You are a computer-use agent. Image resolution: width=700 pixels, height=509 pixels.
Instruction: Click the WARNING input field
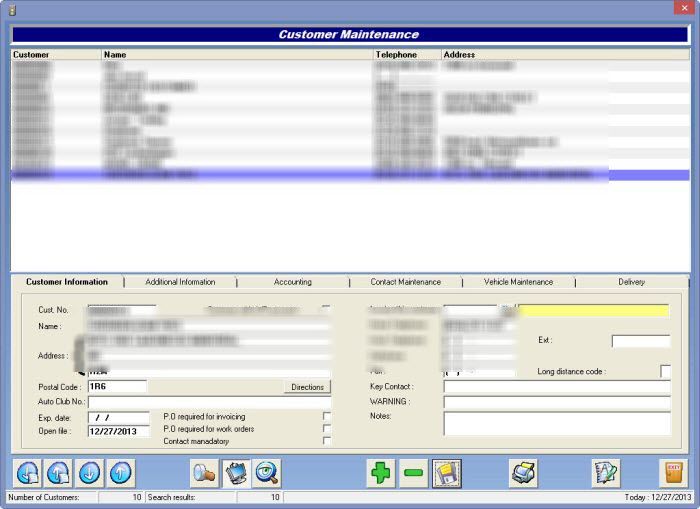pos(557,402)
